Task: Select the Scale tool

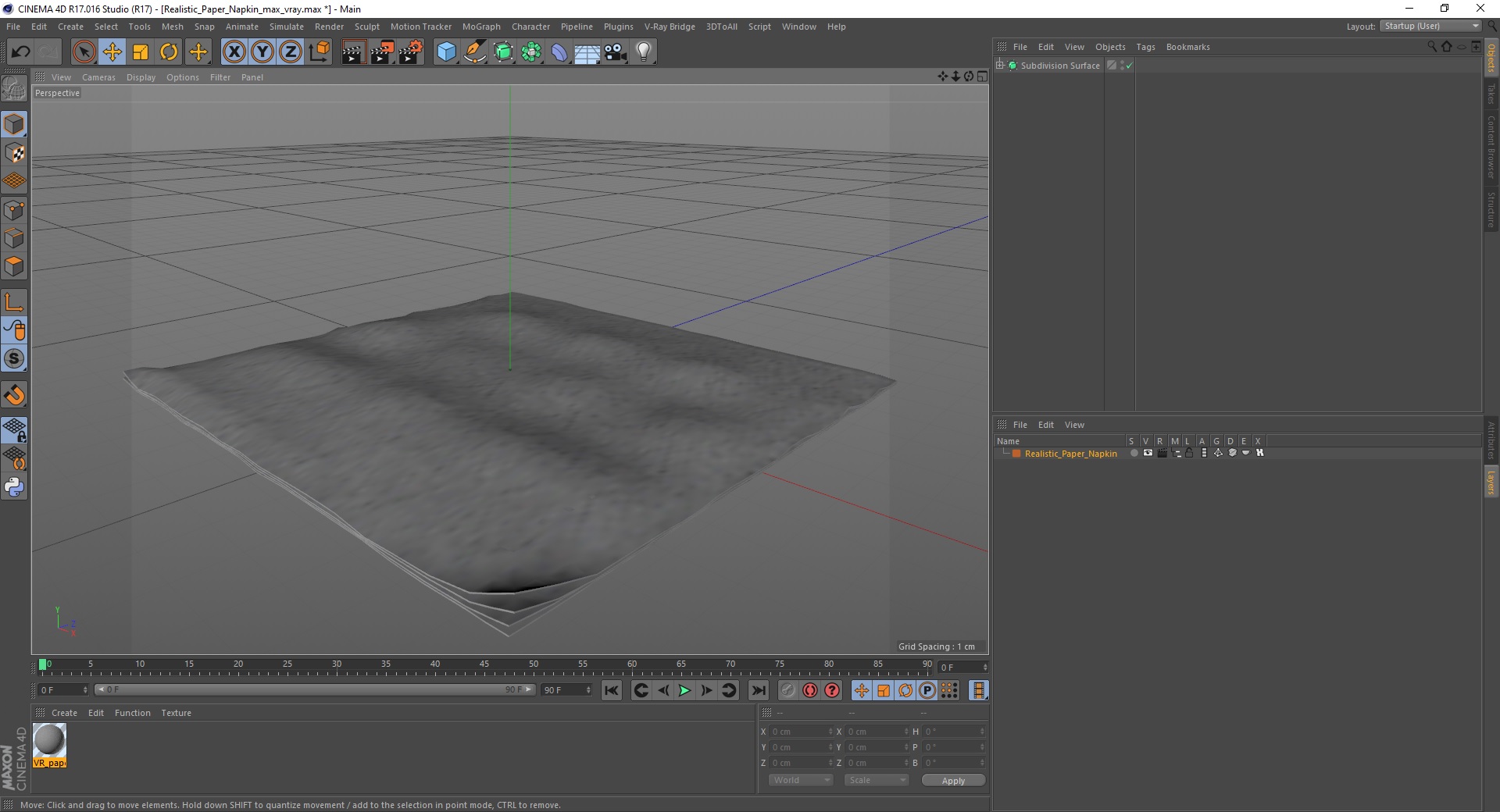Action: (x=141, y=52)
